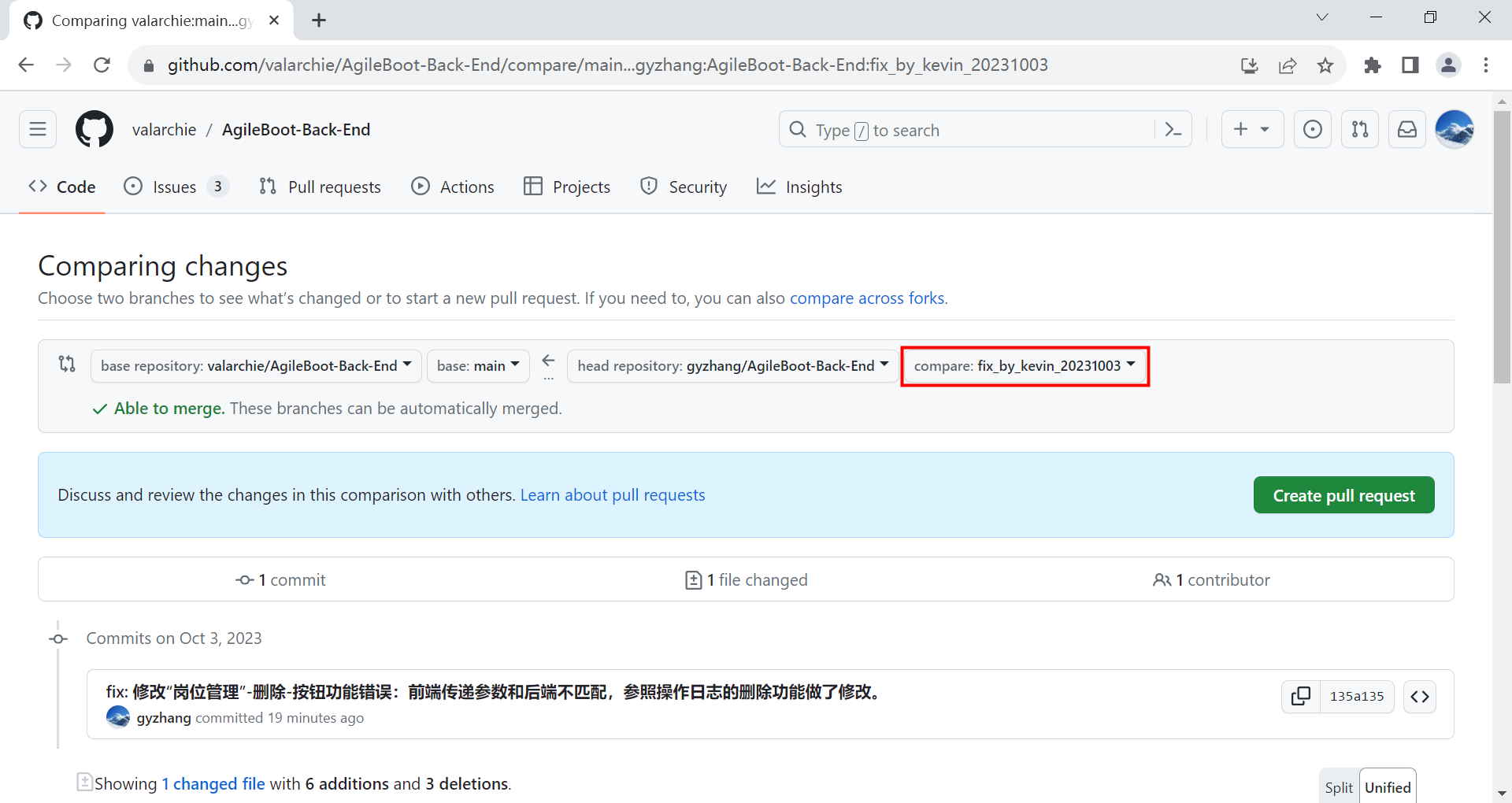Click browser back arrow
This screenshot has width=1512, height=803.
[26, 65]
